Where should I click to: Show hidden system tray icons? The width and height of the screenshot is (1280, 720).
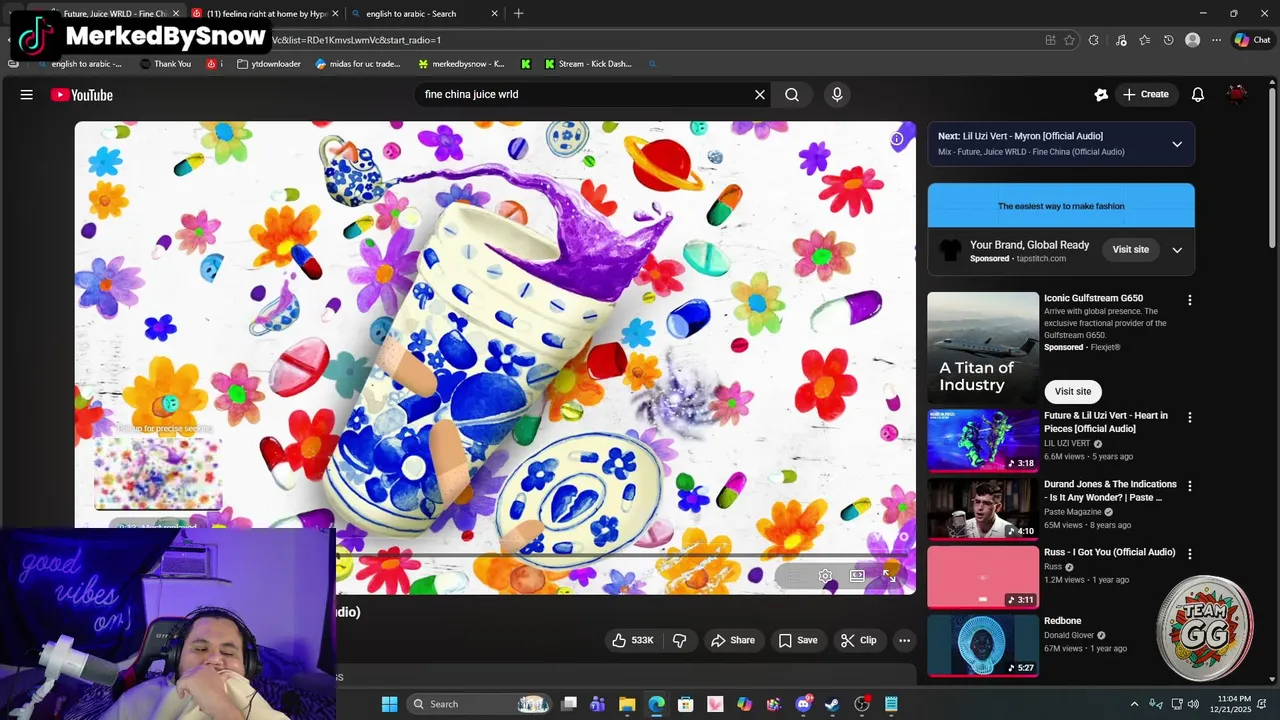click(x=1134, y=704)
